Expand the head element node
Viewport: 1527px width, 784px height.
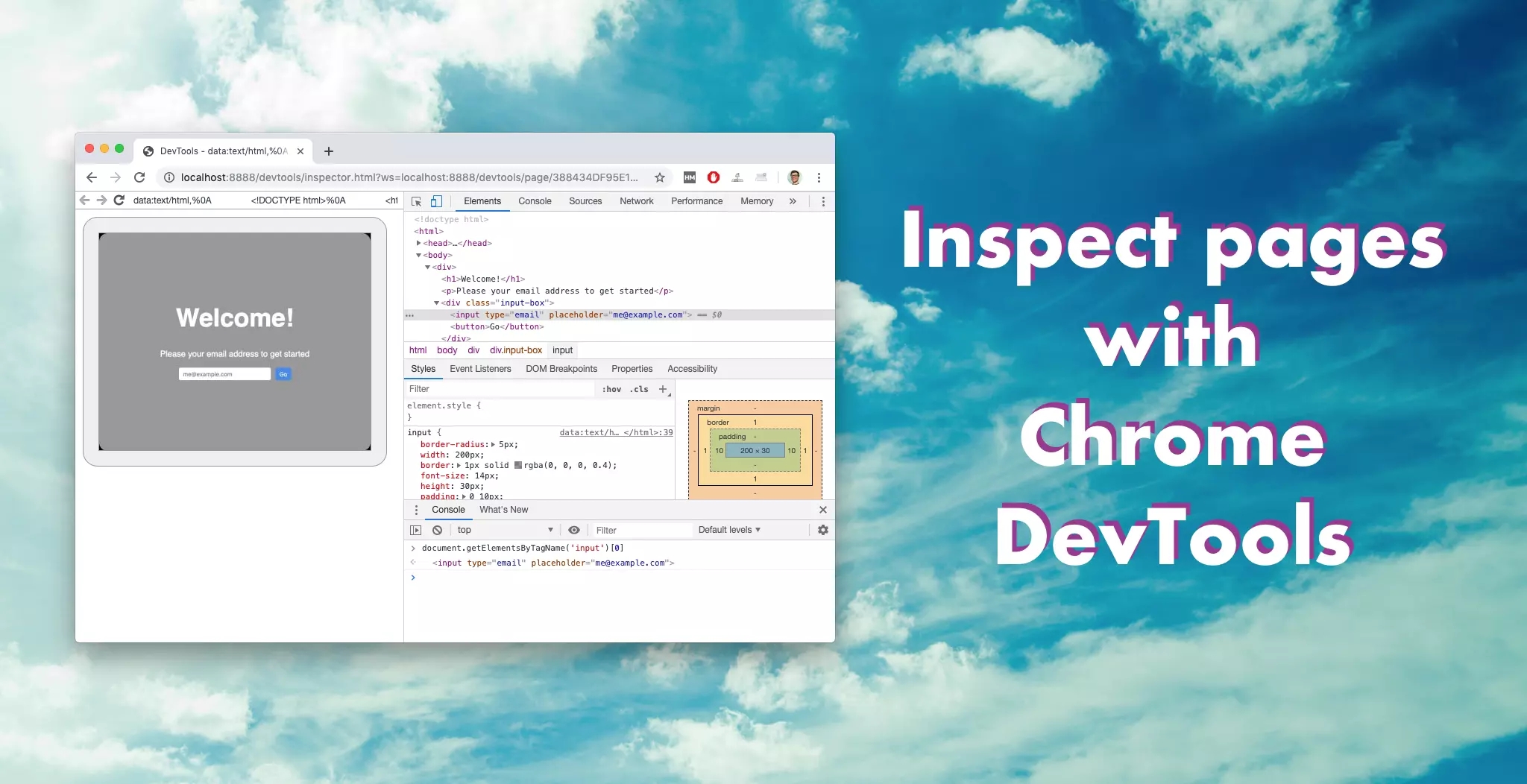point(419,243)
